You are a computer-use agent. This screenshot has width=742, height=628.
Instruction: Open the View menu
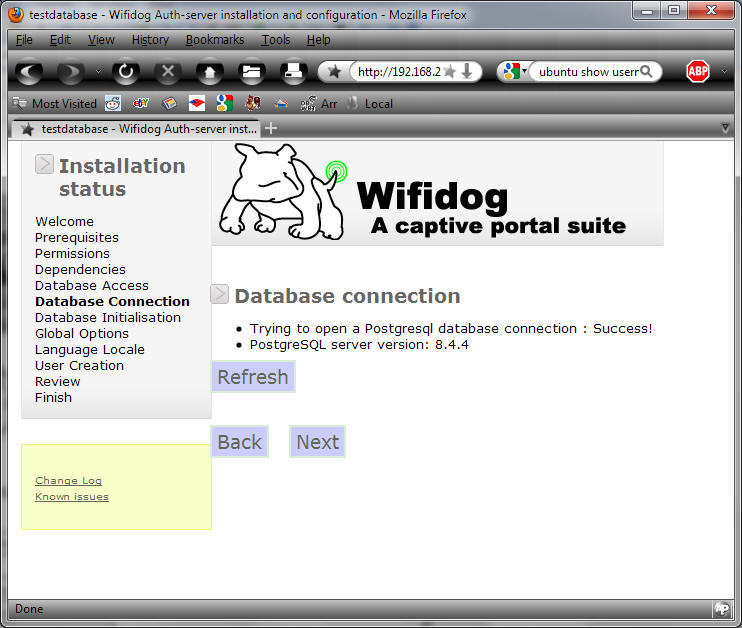(101, 40)
